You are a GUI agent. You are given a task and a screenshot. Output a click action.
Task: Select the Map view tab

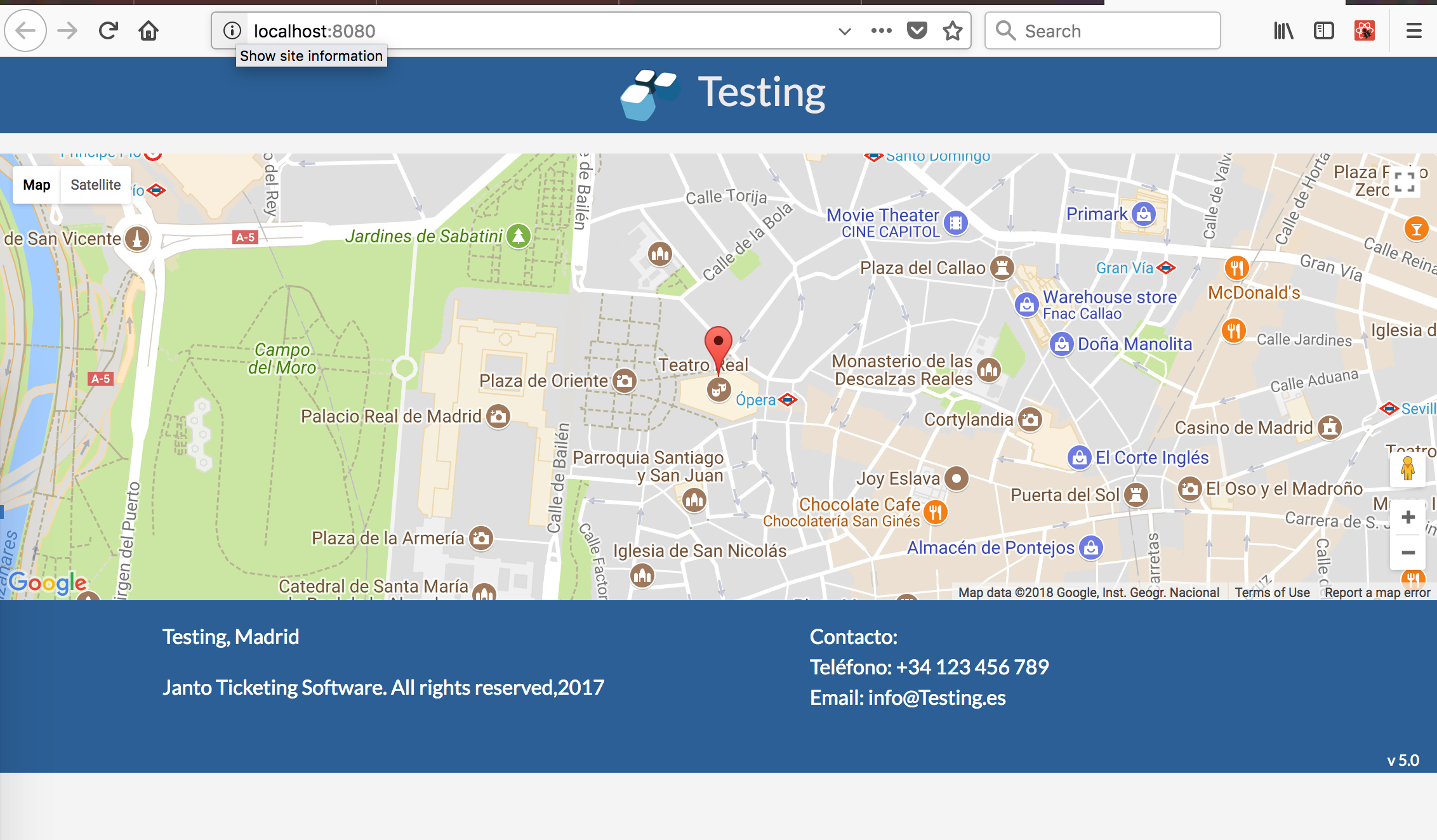(37, 185)
